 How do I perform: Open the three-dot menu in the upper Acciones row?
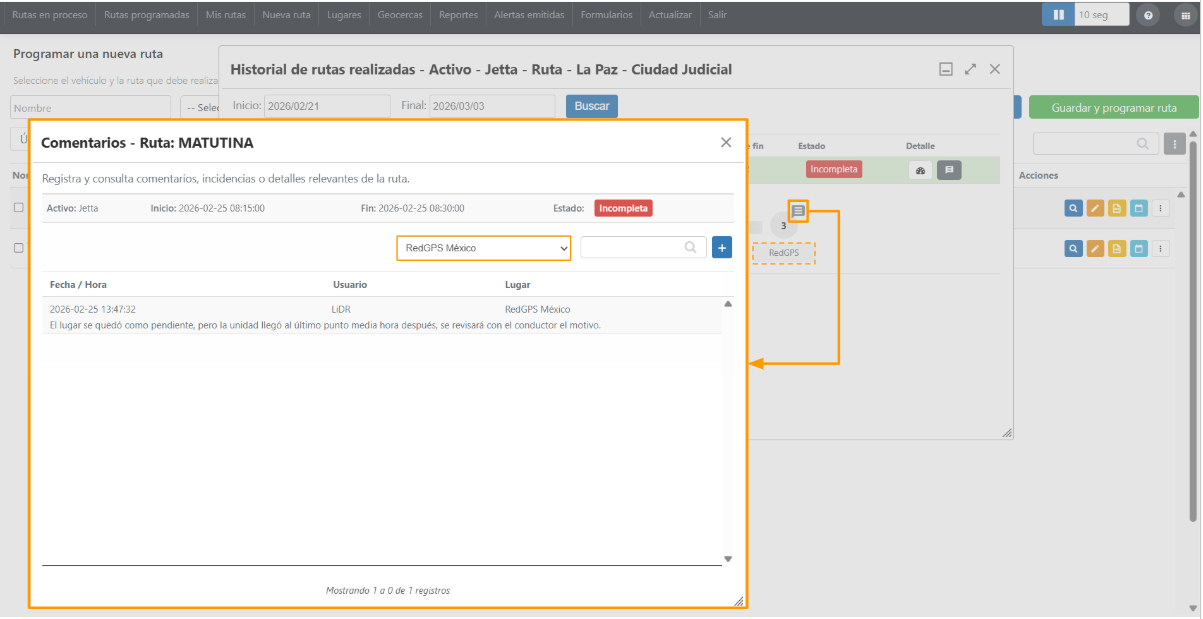(1161, 208)
